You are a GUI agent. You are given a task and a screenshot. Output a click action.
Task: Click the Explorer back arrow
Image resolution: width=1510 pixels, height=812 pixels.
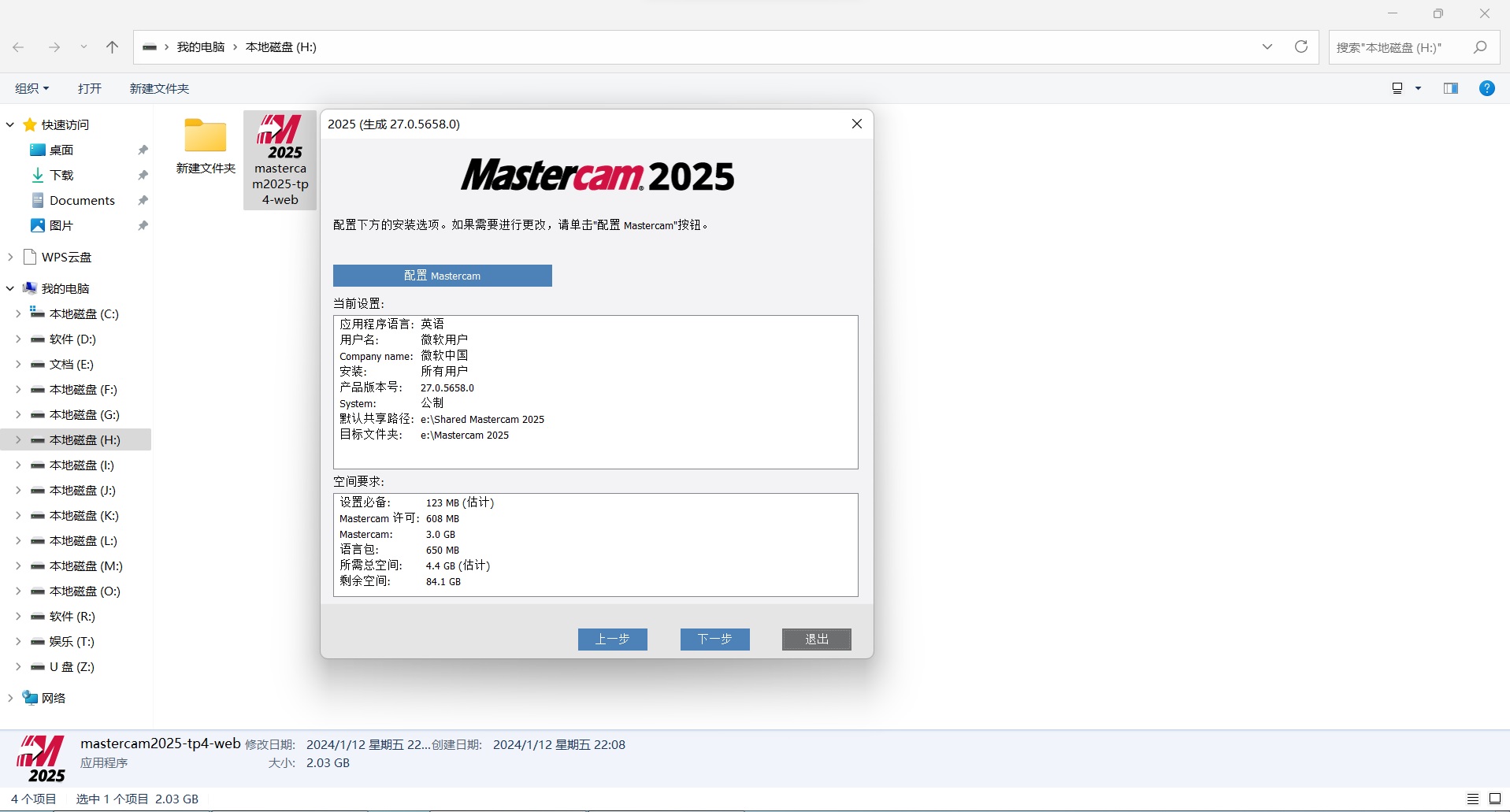click(x=18, y=47)
